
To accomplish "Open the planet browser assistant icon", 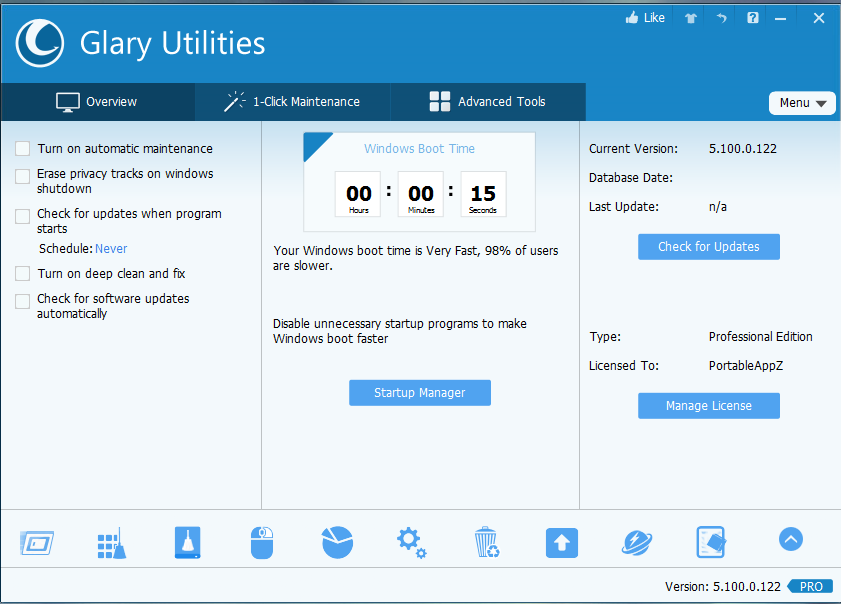I will [637, 543].
